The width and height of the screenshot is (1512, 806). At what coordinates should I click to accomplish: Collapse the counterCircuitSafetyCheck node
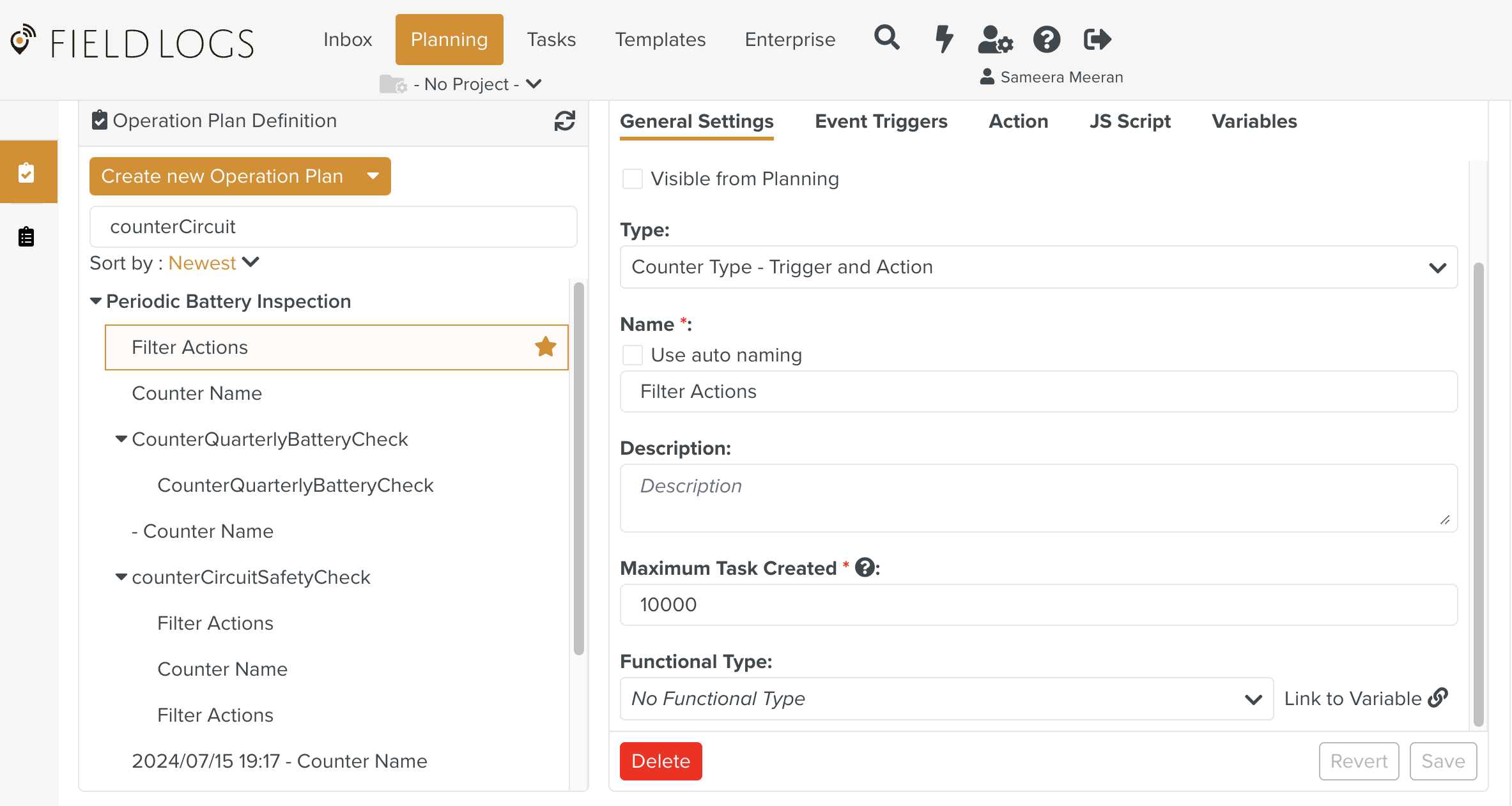coord(121,577)
